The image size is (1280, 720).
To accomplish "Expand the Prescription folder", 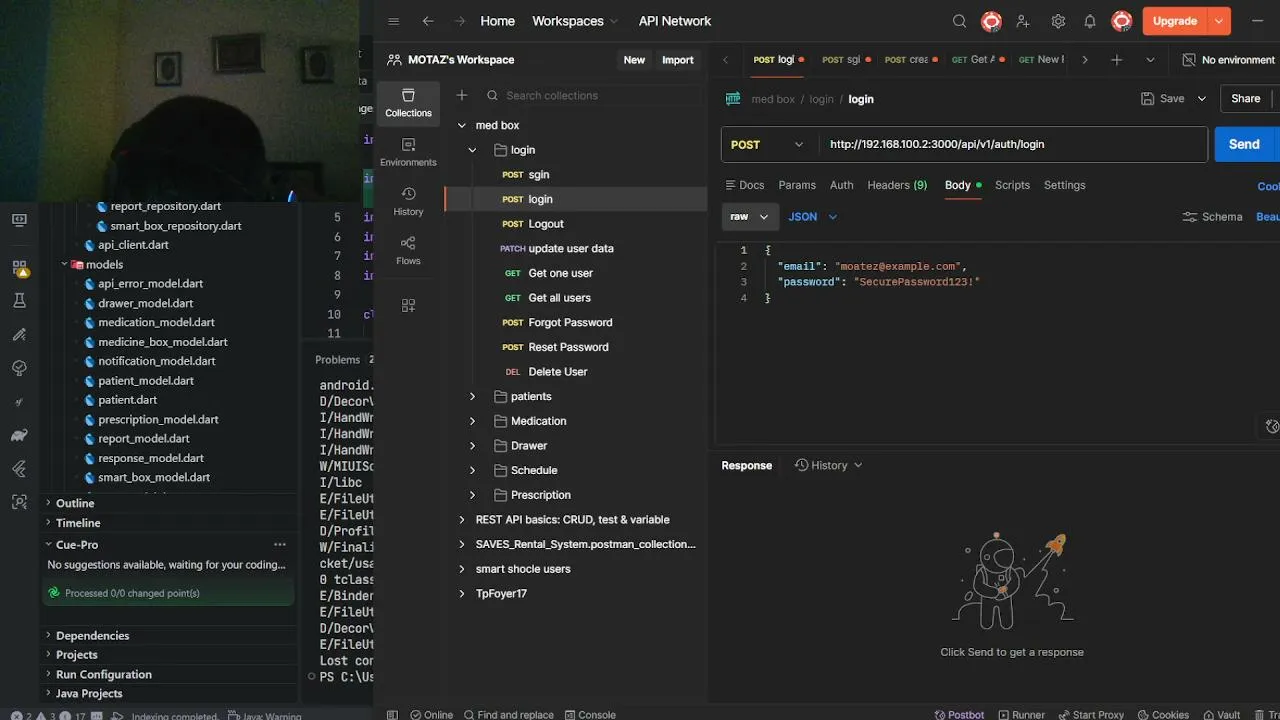I will [x=473, y=495].
